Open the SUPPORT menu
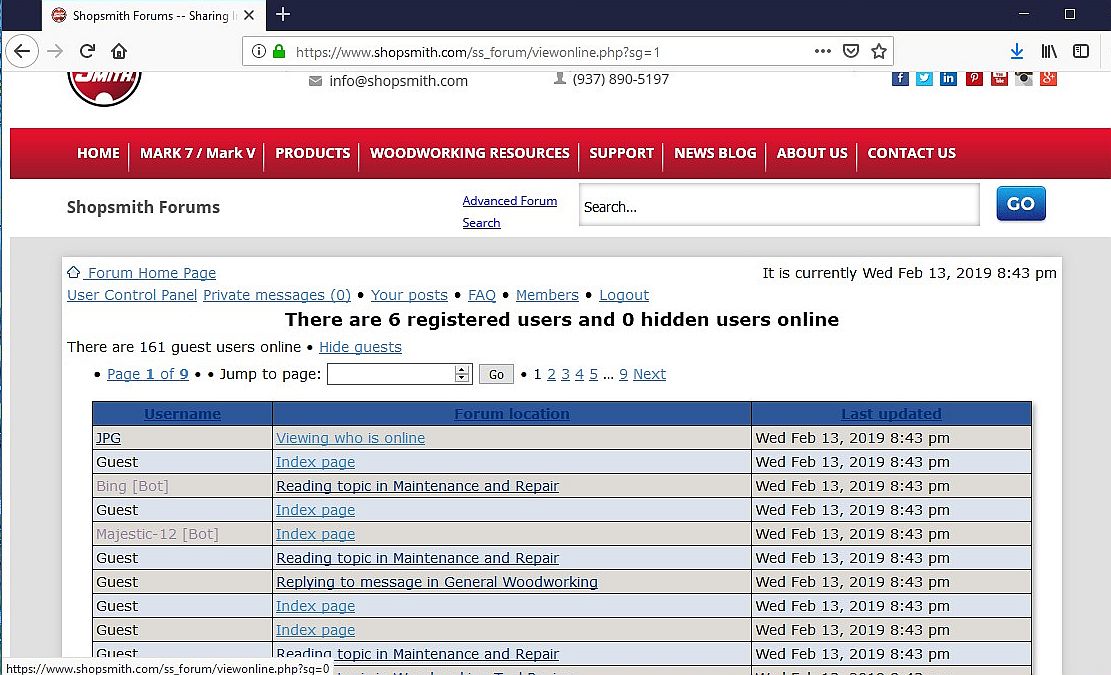1111x675 pixels. click(x=621, y=153)
